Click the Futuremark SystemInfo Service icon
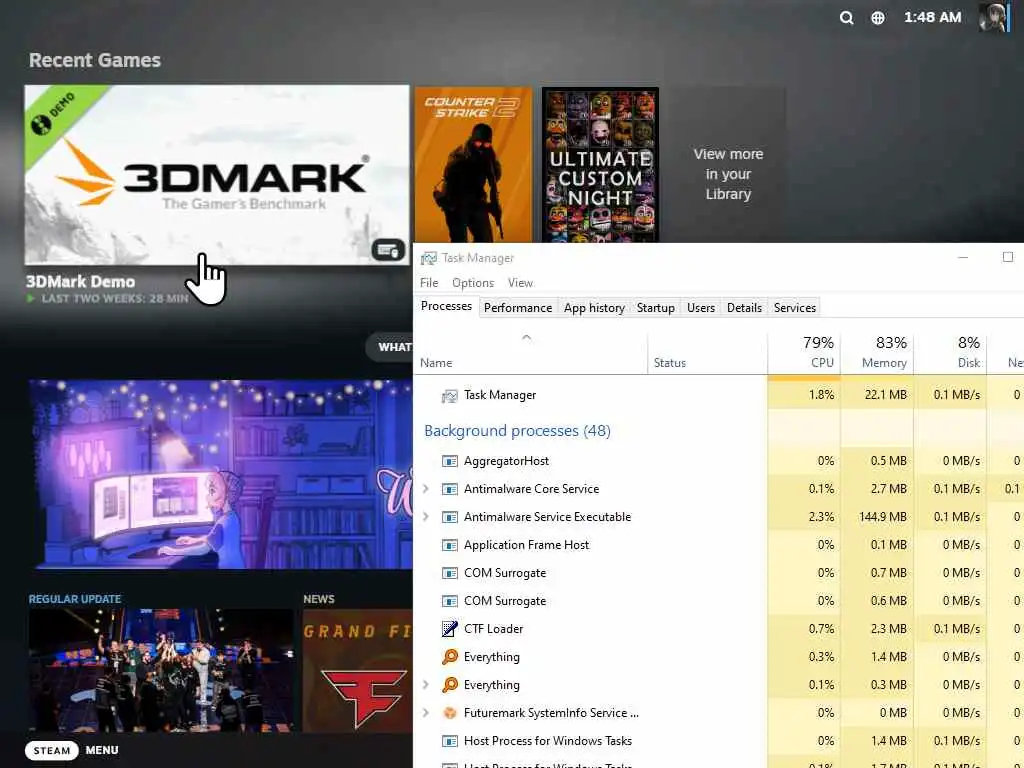Image resolution: width=1024 pixels, height=768 pixels. pos(449,713)
